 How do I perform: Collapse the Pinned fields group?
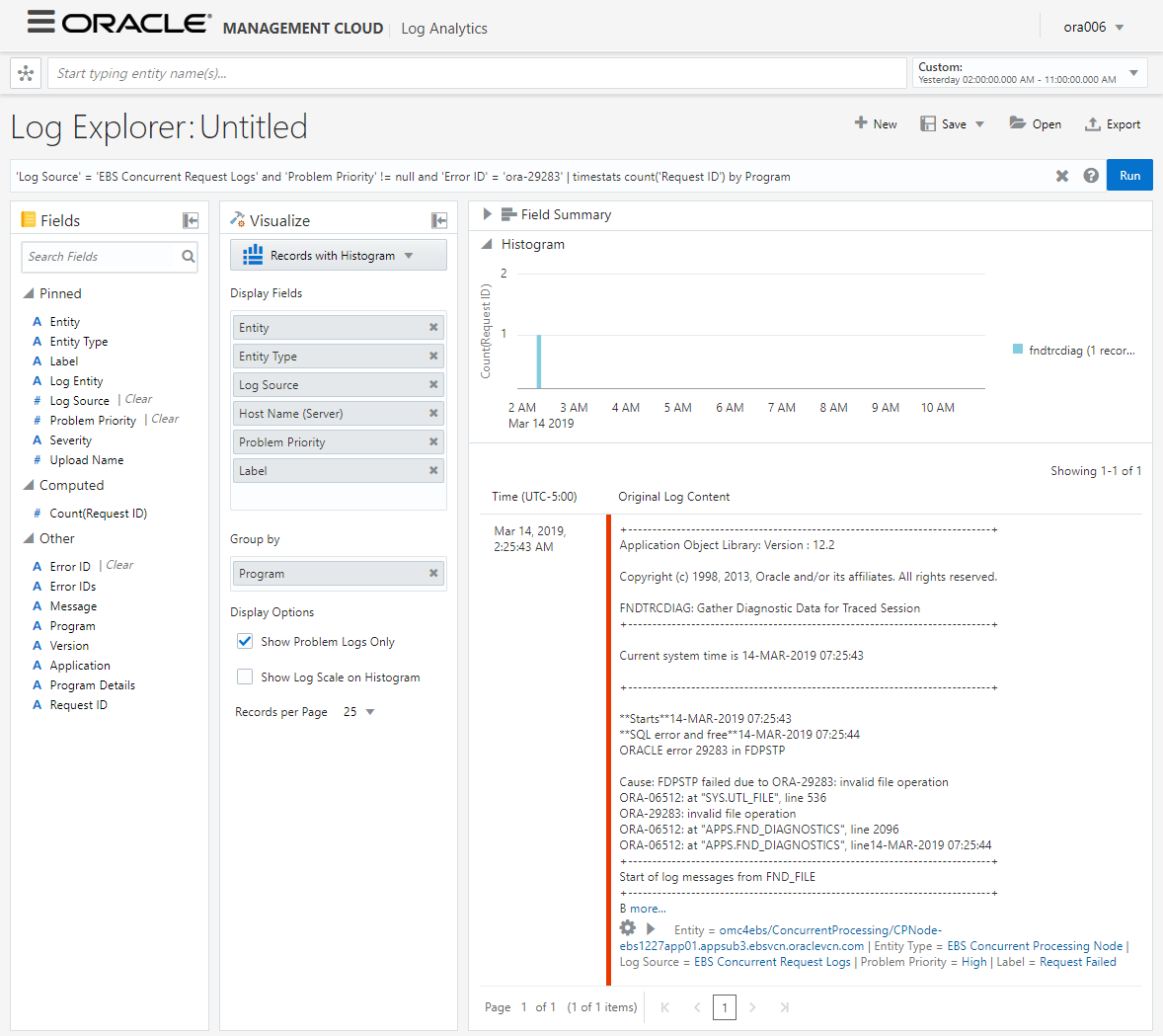coord(29,293)
